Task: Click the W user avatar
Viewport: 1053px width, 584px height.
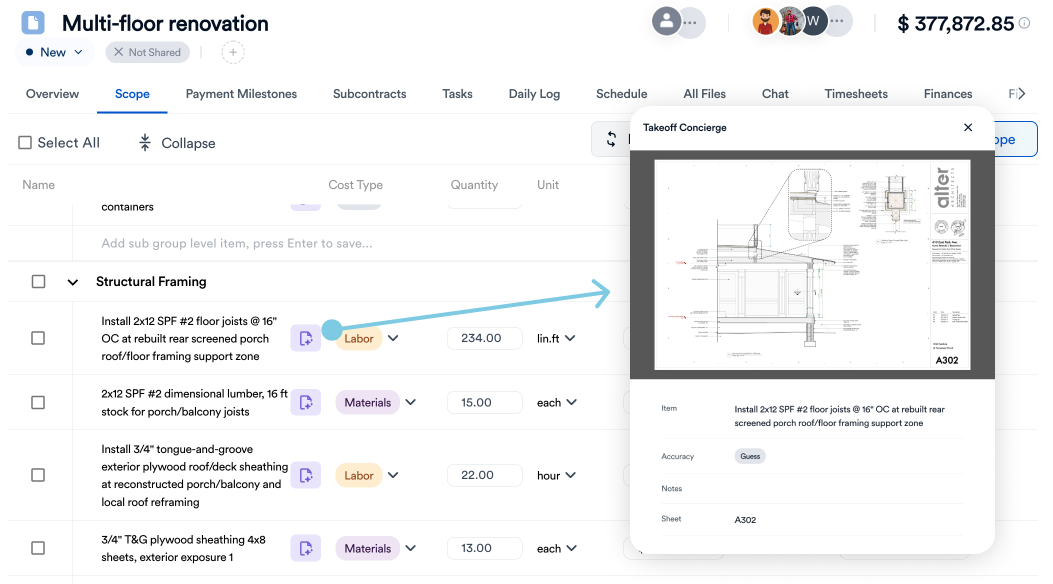Action: click(813, 21)
